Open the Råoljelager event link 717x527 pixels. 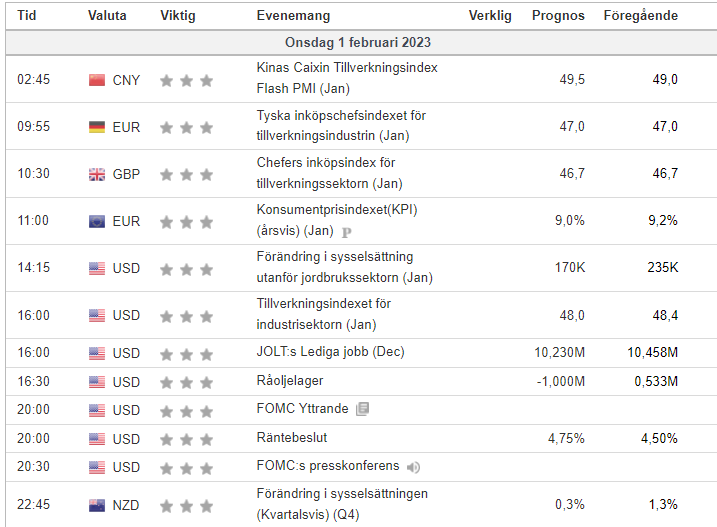click(x=290, y=381)
